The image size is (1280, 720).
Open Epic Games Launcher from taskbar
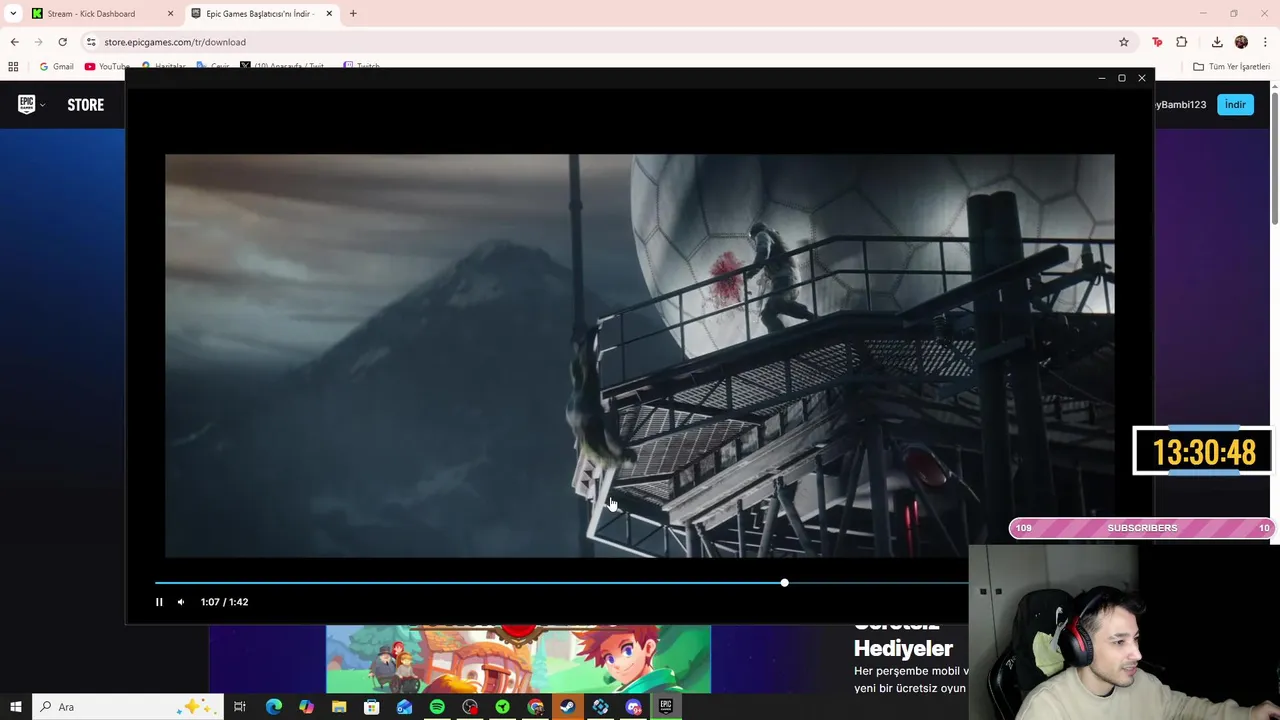click(666, 707)
